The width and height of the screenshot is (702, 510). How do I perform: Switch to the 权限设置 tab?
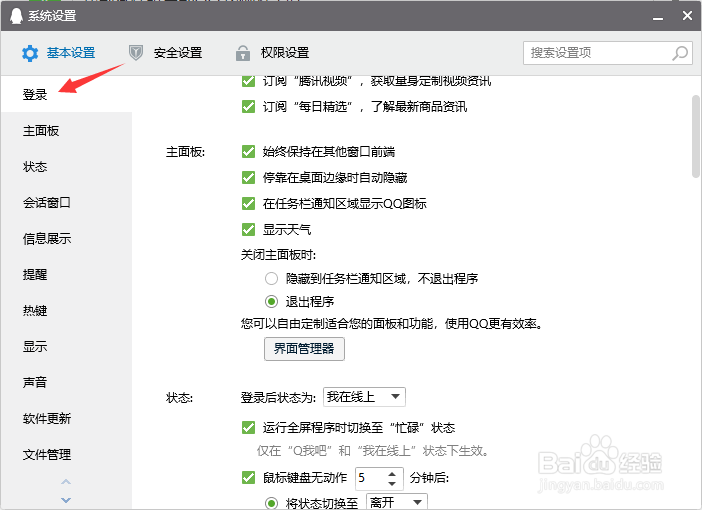[x=272, y=53]
